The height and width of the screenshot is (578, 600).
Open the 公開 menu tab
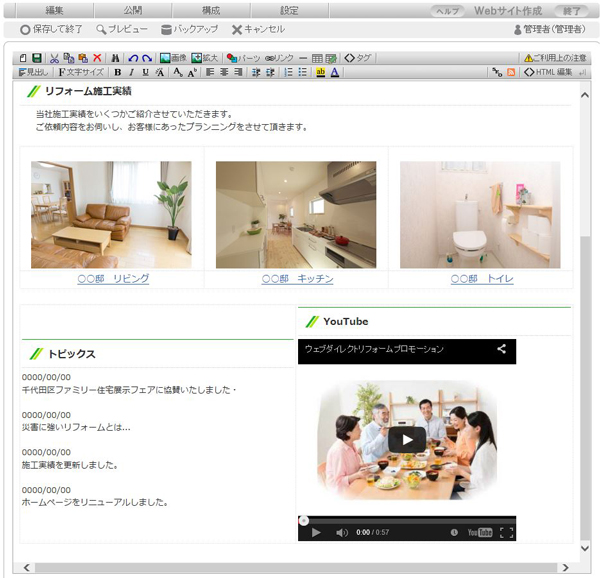coord(133,11)
